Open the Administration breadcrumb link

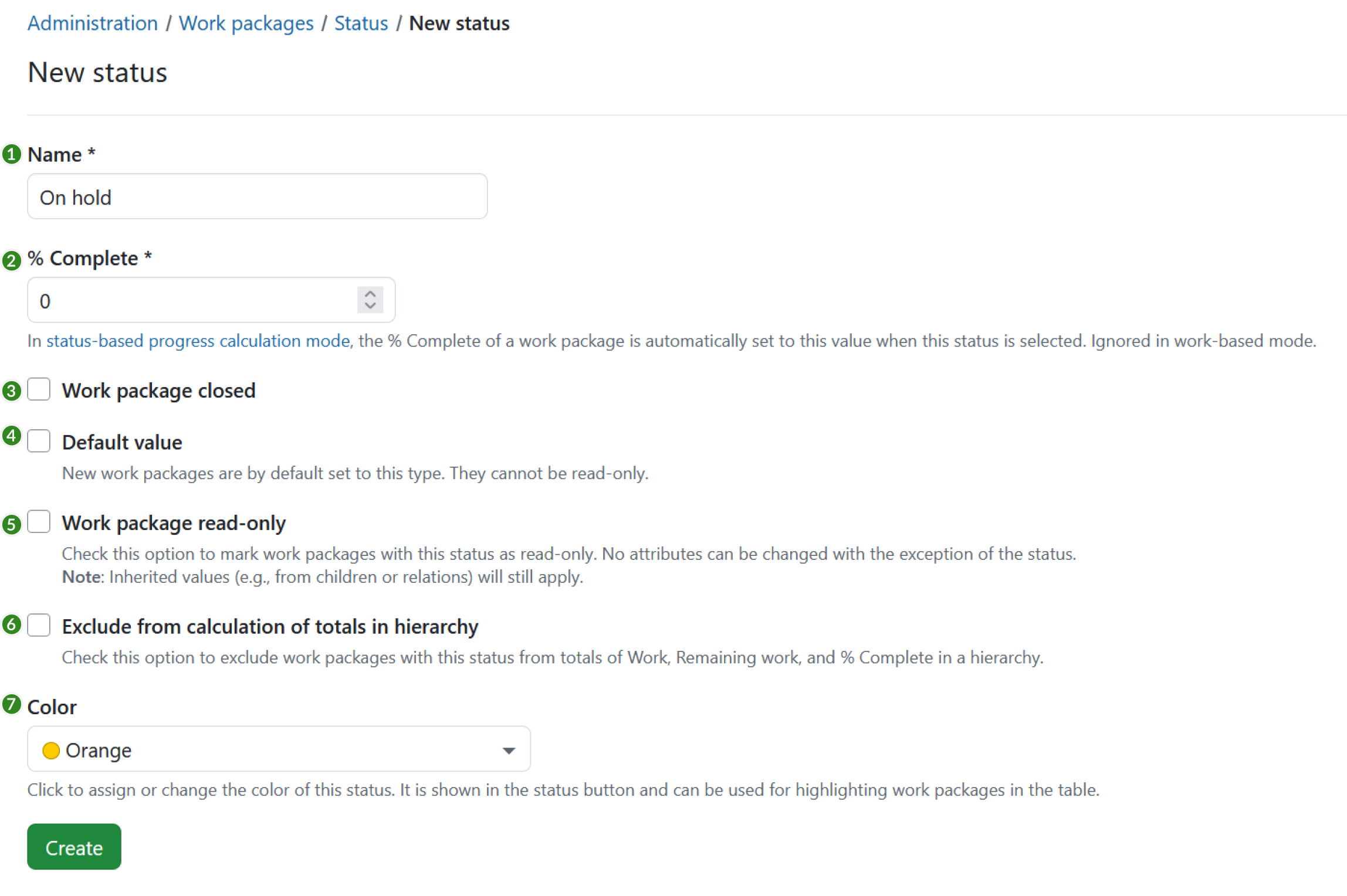(92, 23)
